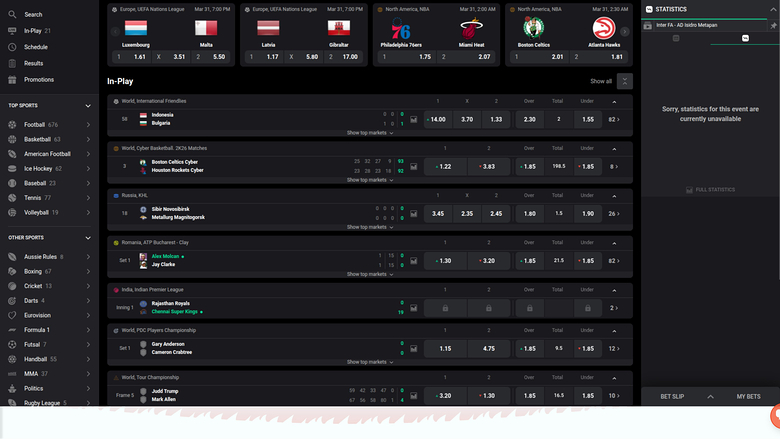Open Boston Celtics team logo

pyautogui.click(x=533, y=28)
